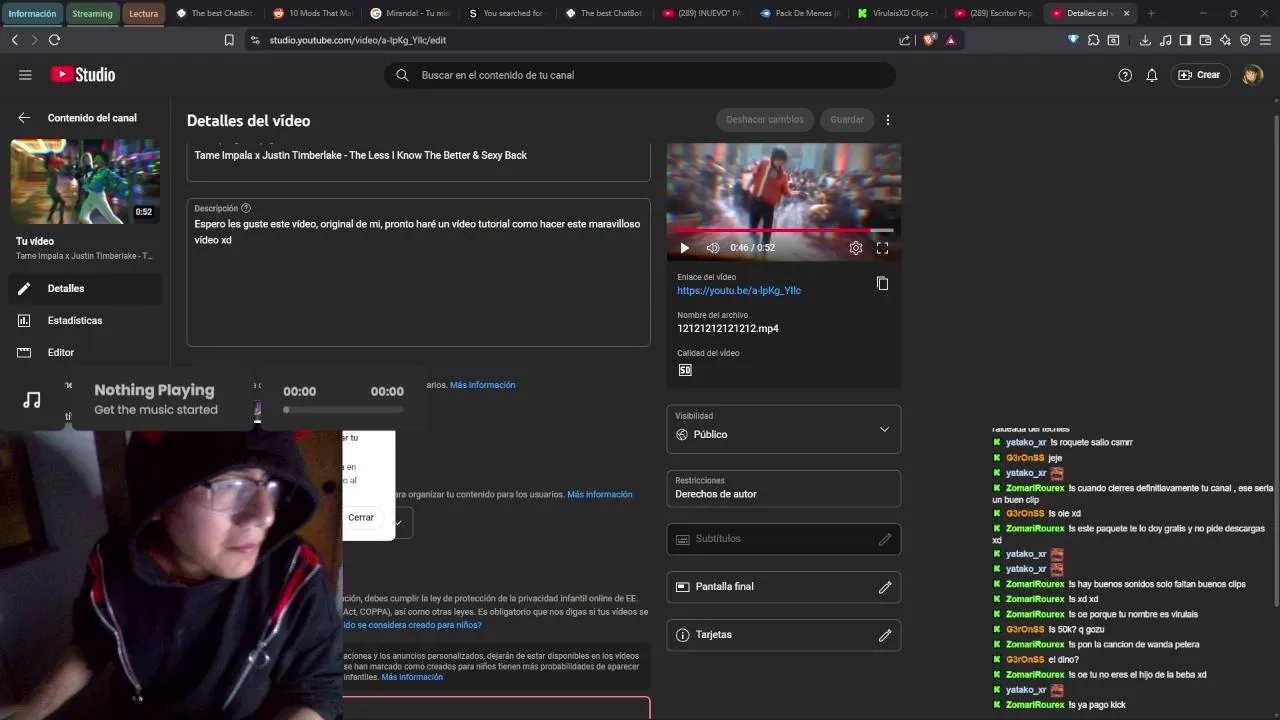Open the Brave Shields lion icon
1280x720 pixels.
(x=929, y=40)
